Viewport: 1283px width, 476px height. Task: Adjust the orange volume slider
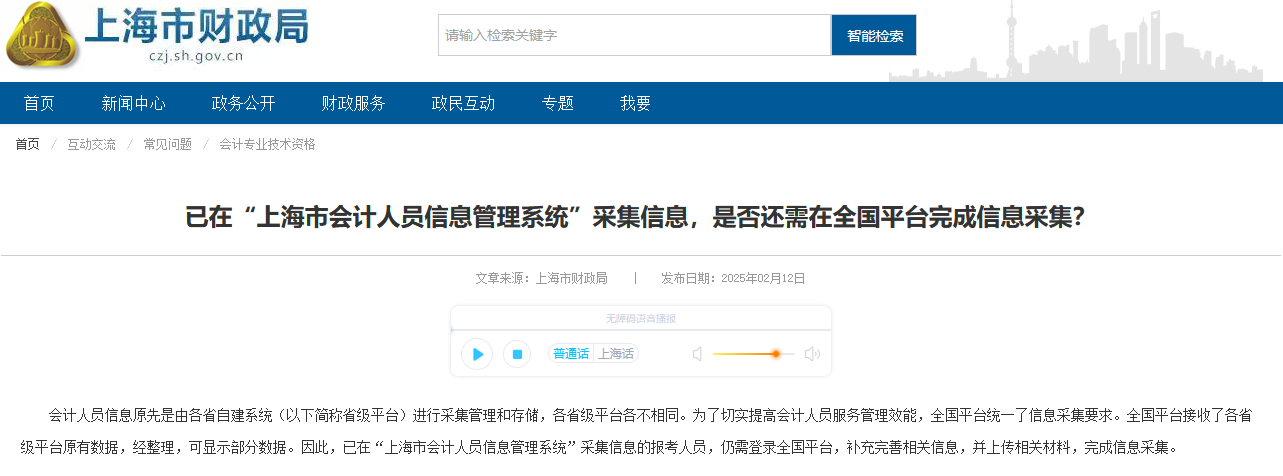point(775,354)
